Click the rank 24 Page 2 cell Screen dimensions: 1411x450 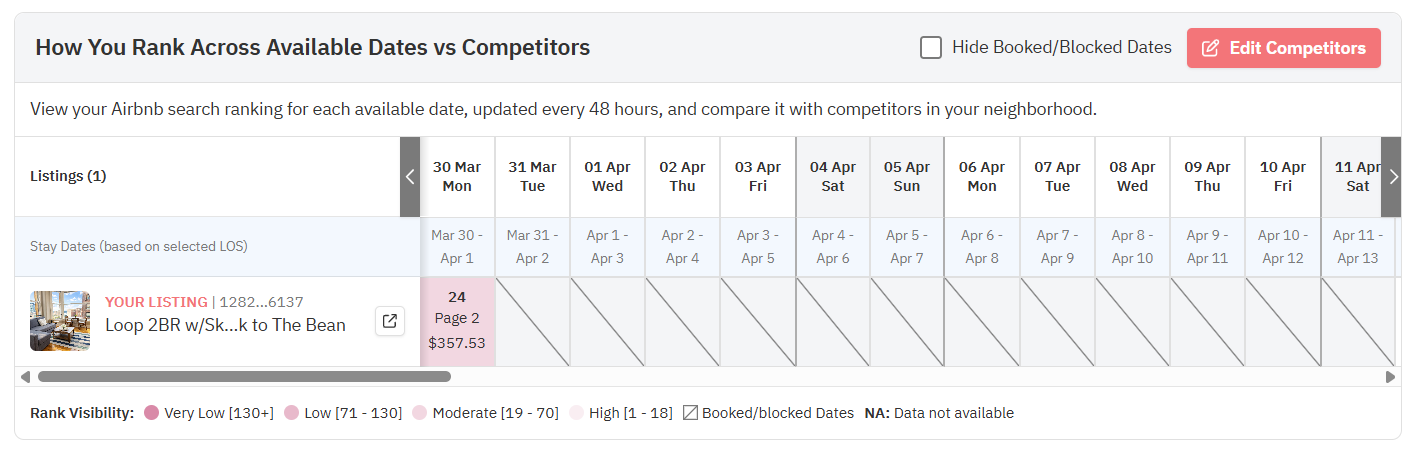click(x=457, y=321)
